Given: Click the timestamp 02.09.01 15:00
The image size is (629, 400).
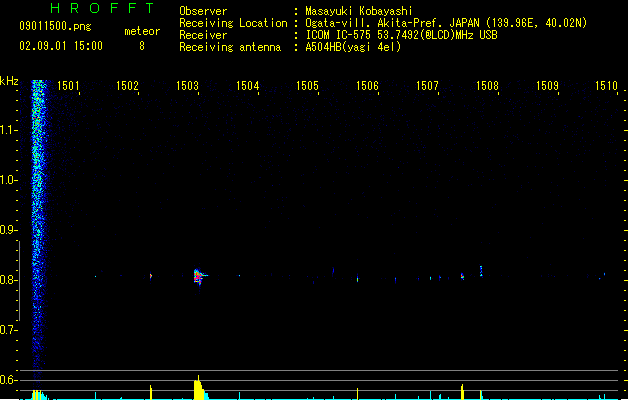Looking at the screenshot, I should click(x=61, y=46).
